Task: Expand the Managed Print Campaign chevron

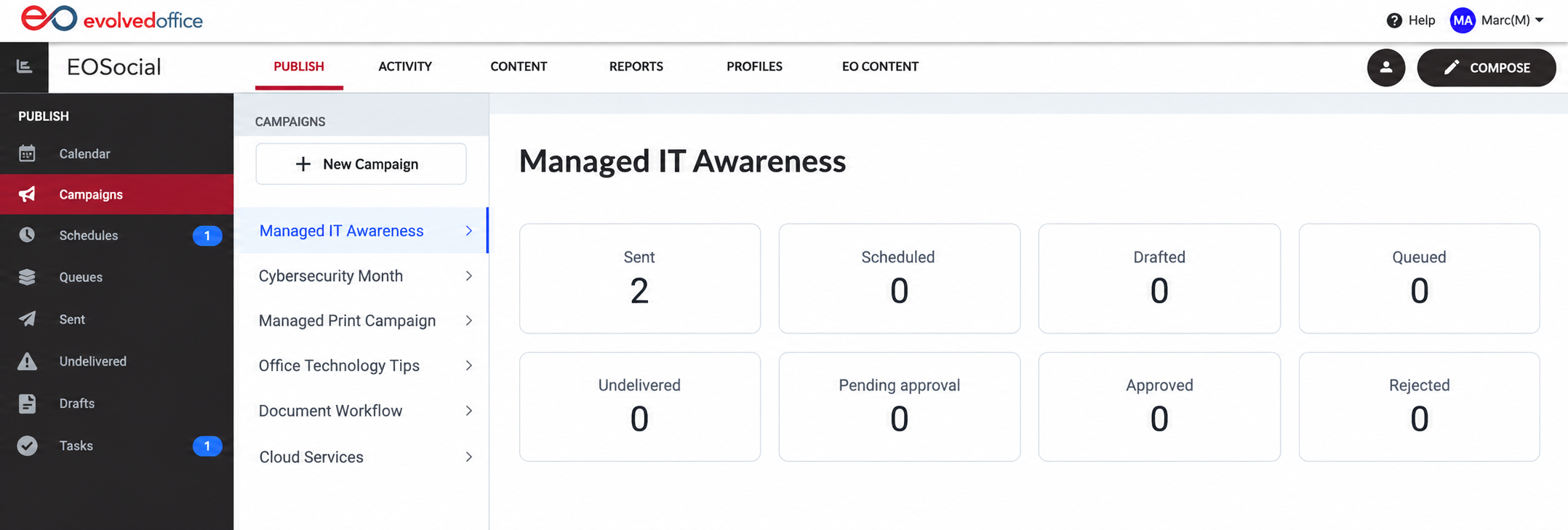Action: [x=469, y=321]
